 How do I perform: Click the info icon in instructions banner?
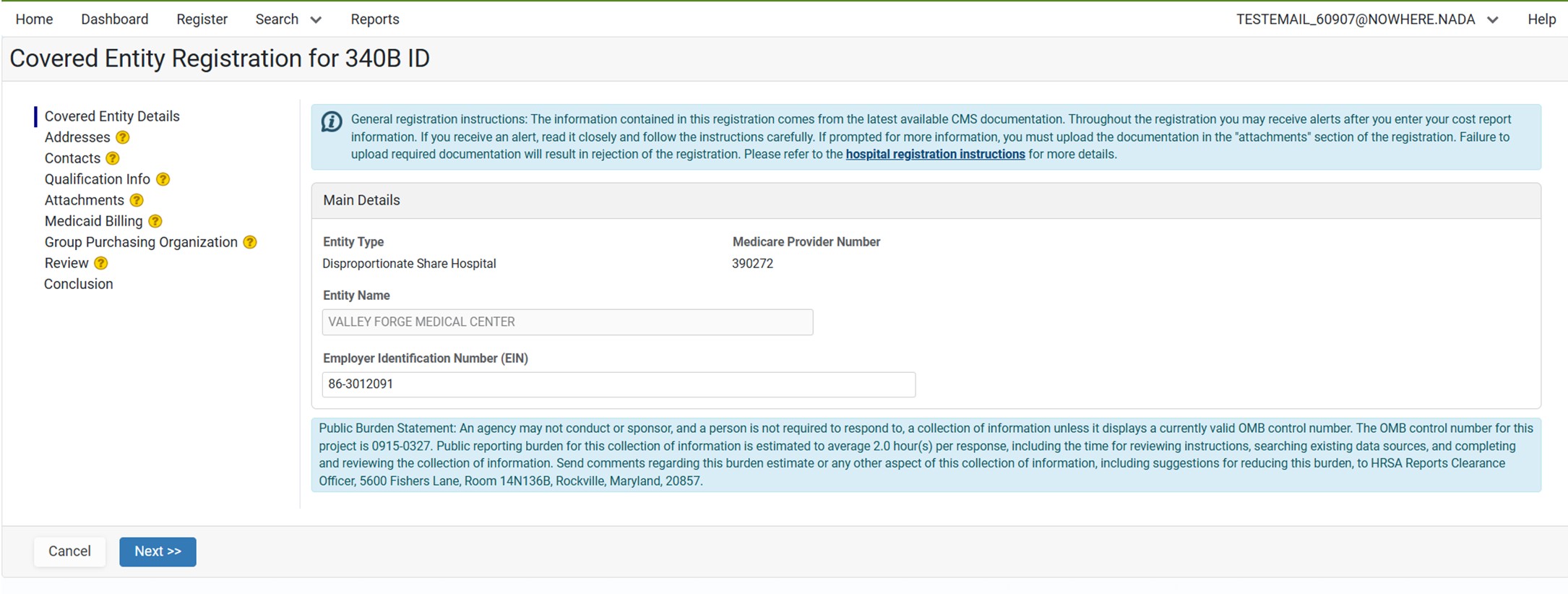click(x=332, y=122)
